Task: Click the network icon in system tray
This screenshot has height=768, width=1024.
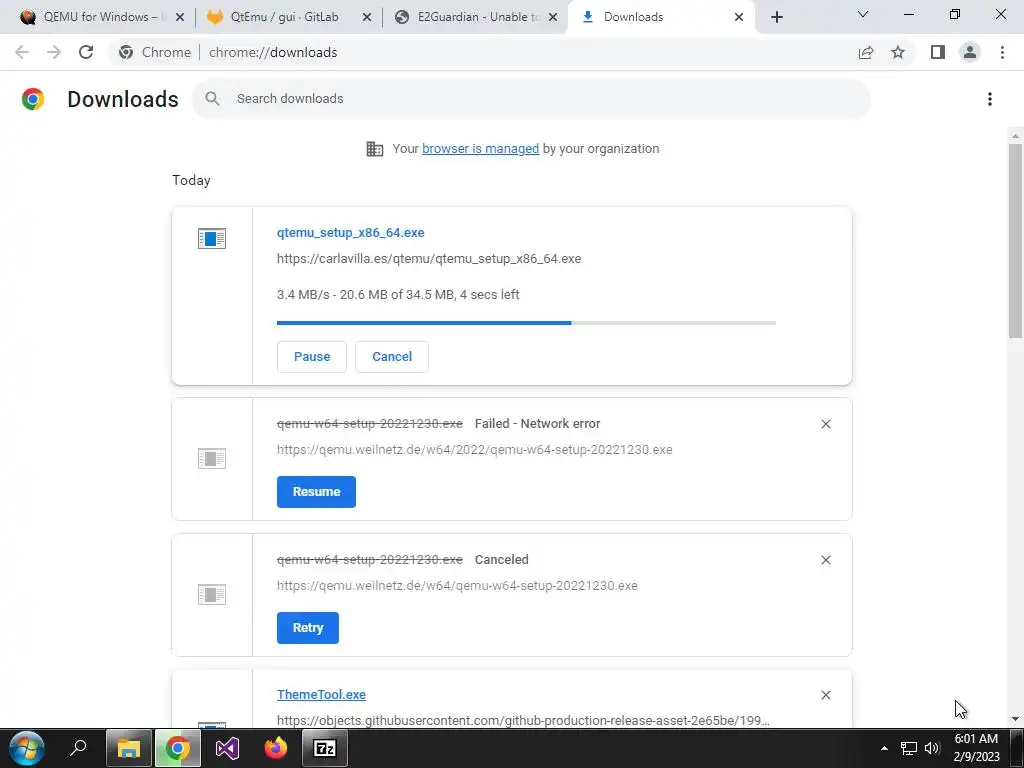Action: [908, 748]
